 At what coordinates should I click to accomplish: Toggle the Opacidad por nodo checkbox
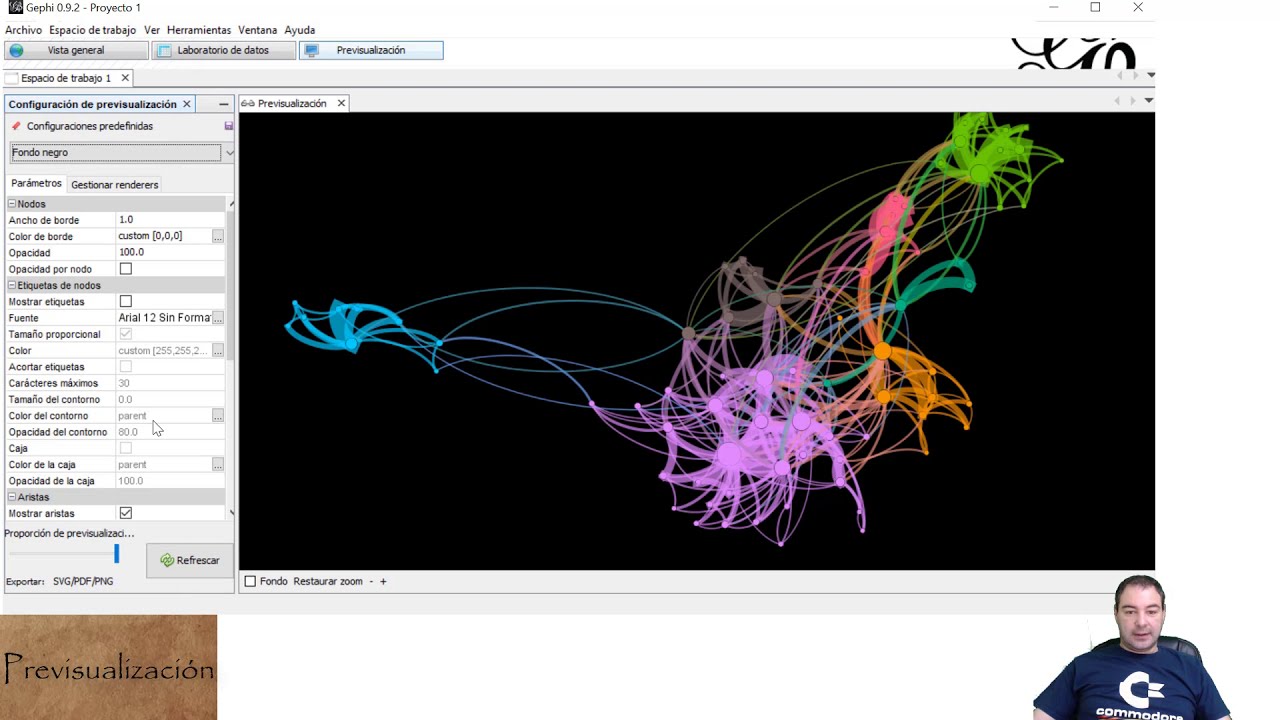pyautogui.click(x=125, y=269)
